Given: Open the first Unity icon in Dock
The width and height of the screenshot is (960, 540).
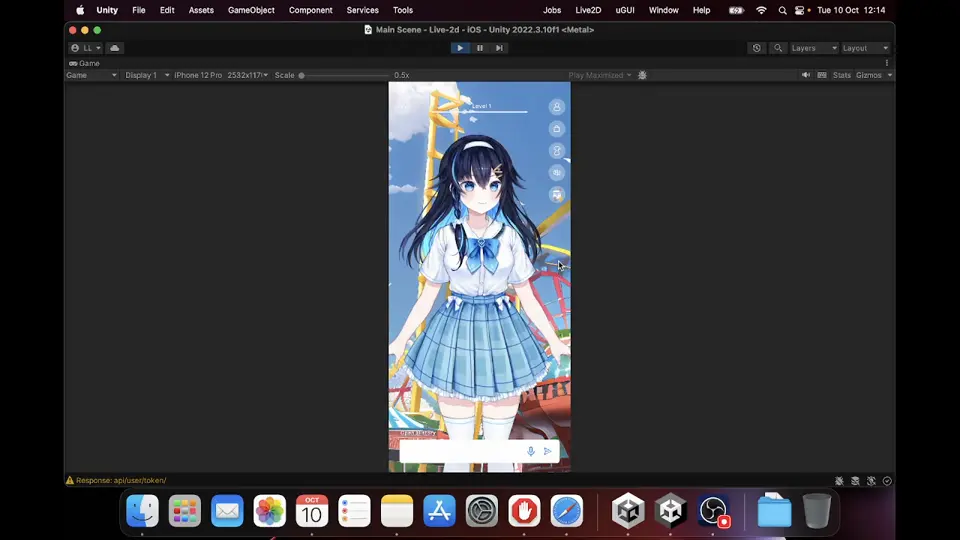Looking at the screenshot, I should (x=628, y=511).
